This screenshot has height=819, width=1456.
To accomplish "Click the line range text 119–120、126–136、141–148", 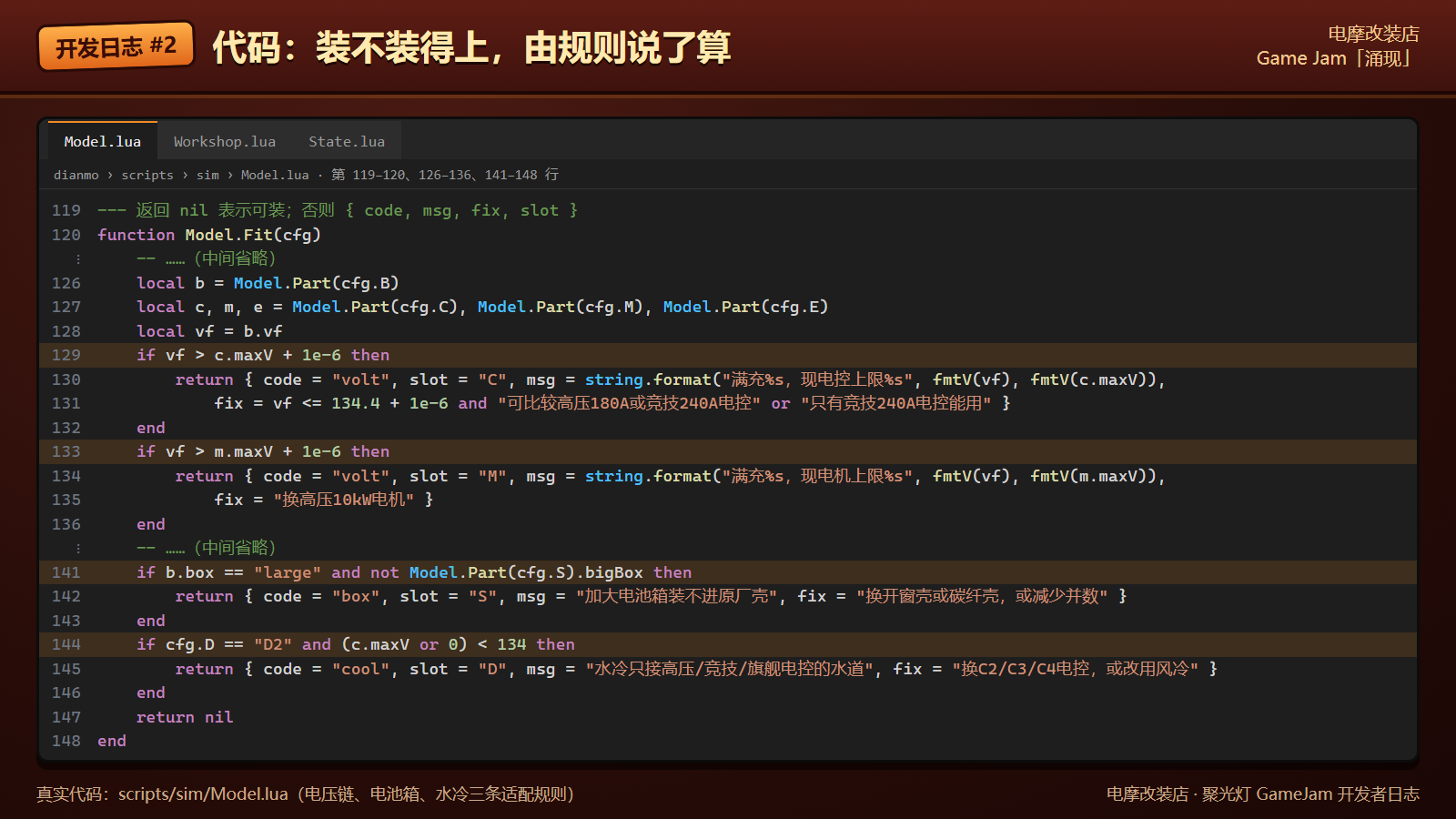I will click(x=445, y=175).
